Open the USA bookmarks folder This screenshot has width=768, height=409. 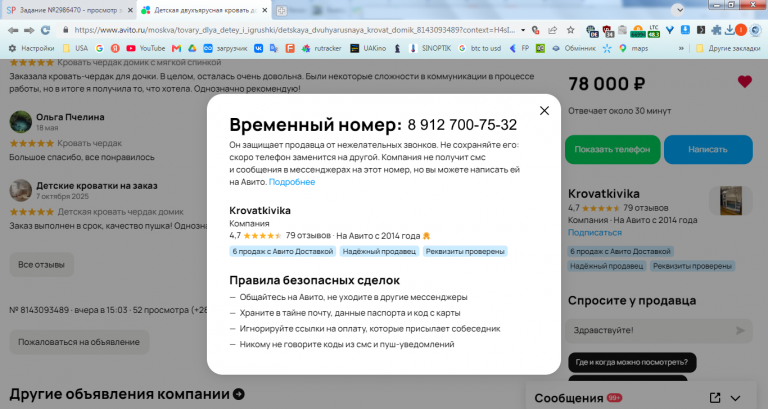pyautogui.click(x=75, y=48)
